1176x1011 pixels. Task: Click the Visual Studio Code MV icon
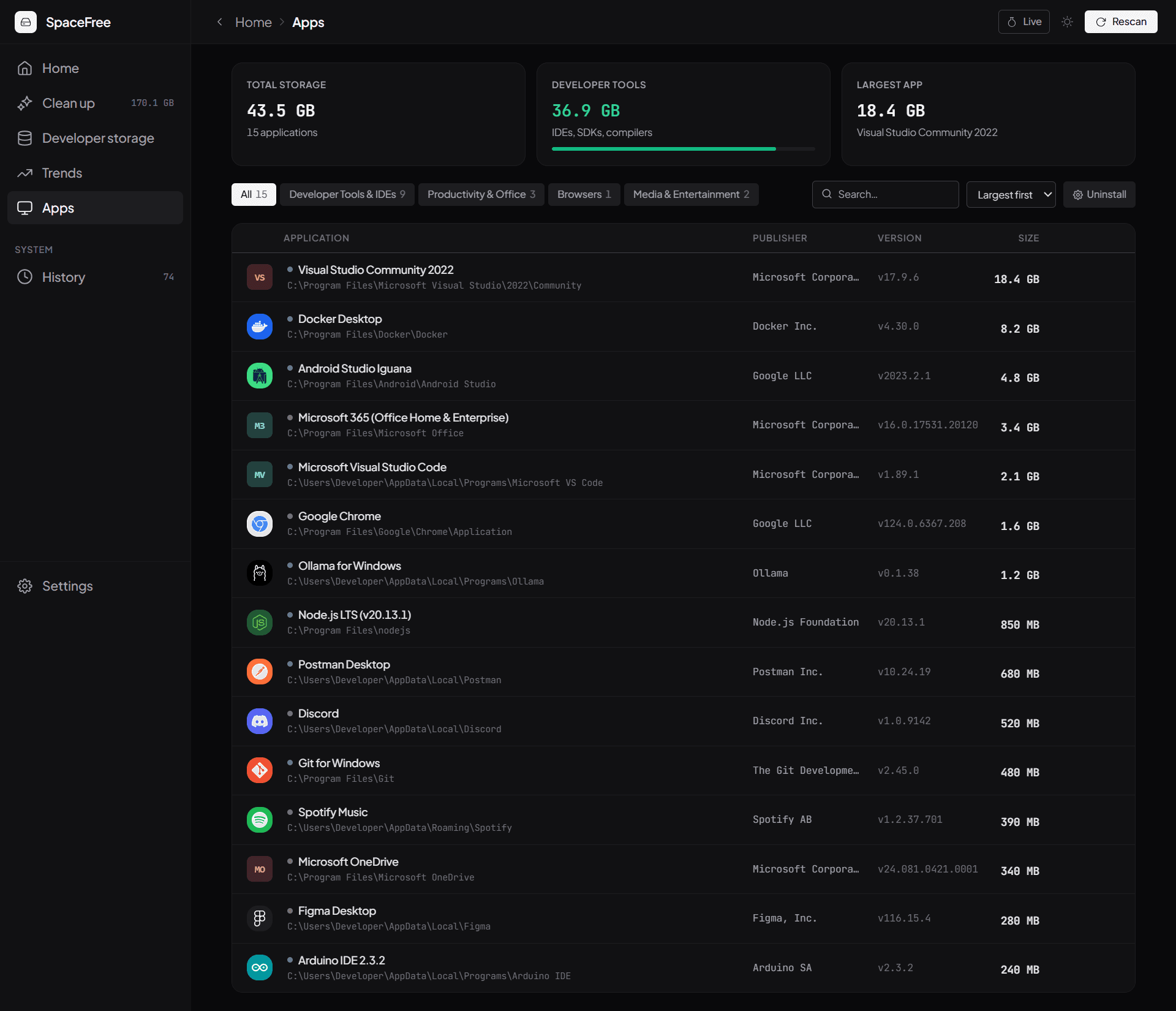(x=260, y=475)
